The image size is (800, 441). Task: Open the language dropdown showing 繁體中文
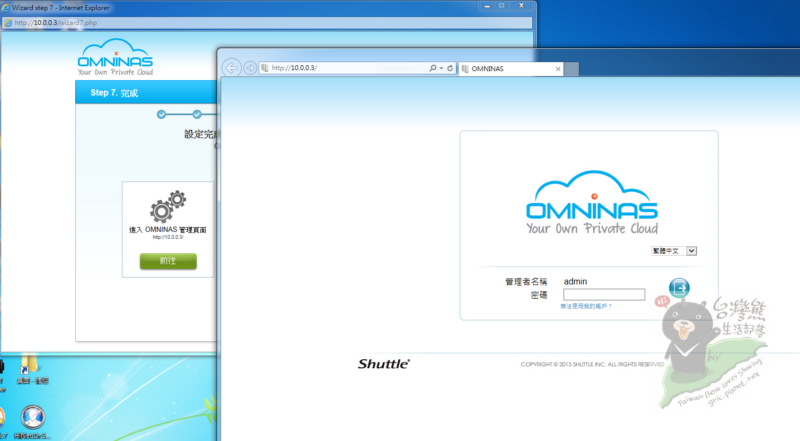click(x=674, y=251)
